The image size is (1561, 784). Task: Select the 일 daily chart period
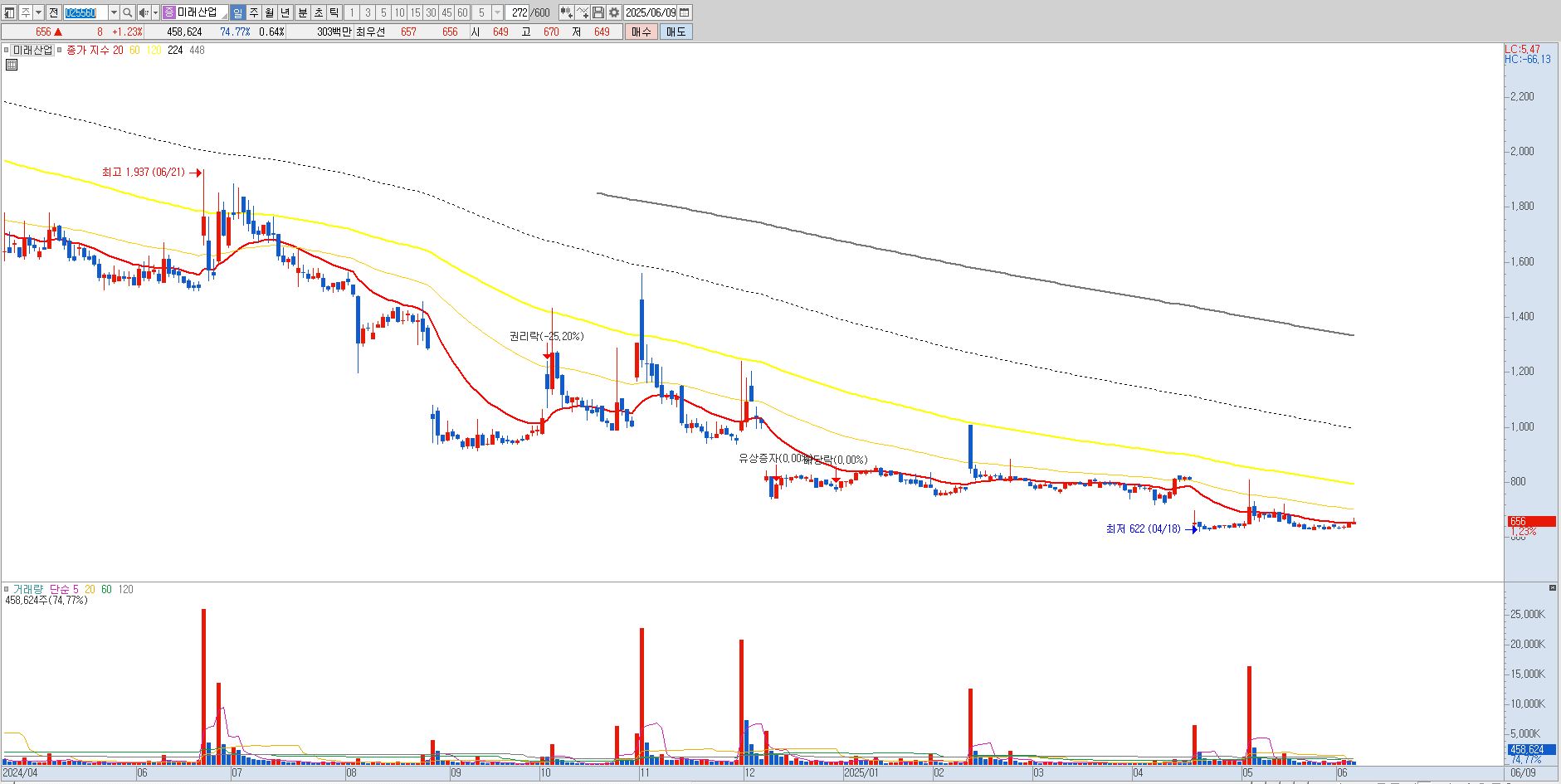tap(238, 12)
